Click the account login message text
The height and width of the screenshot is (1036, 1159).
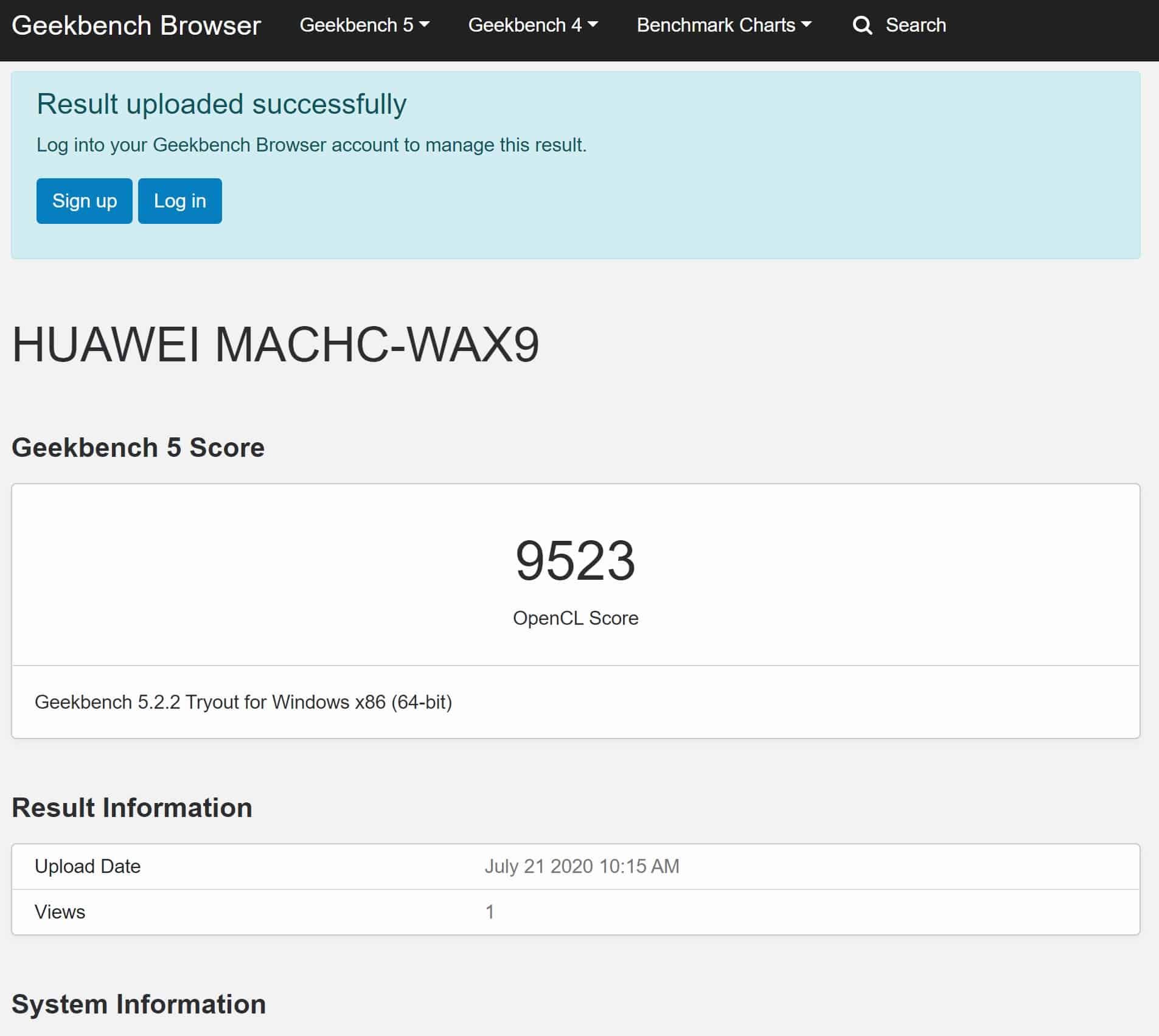(x=311, y=145)
